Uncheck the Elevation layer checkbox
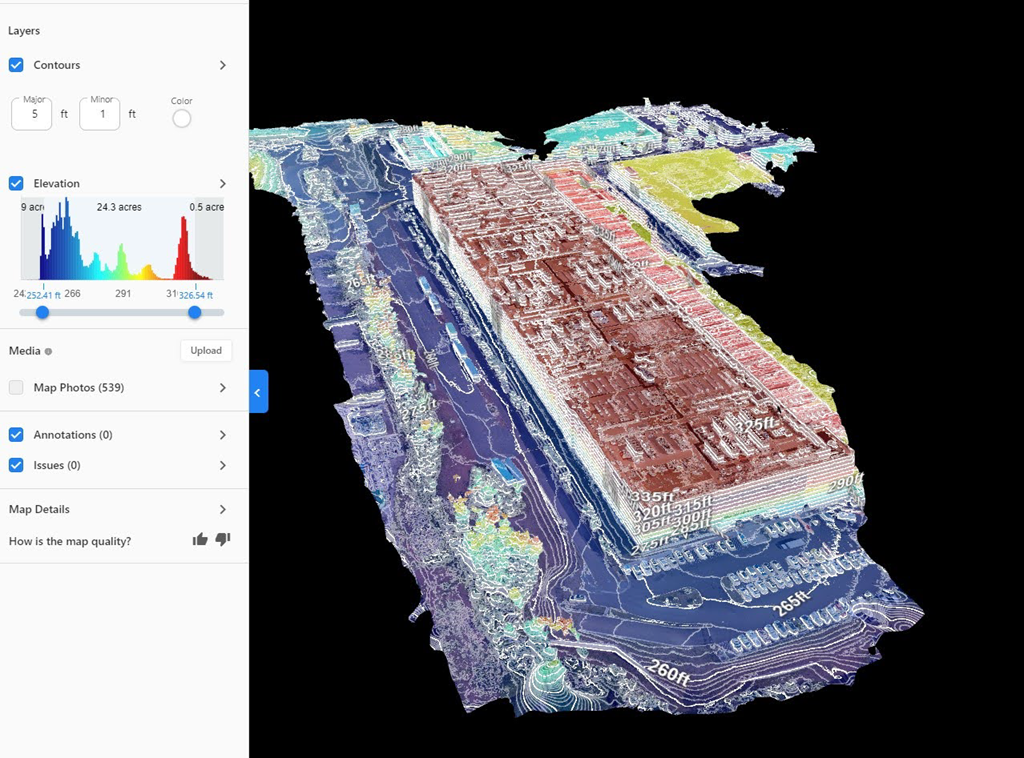The image size is (1024, 758). [16, 183]
